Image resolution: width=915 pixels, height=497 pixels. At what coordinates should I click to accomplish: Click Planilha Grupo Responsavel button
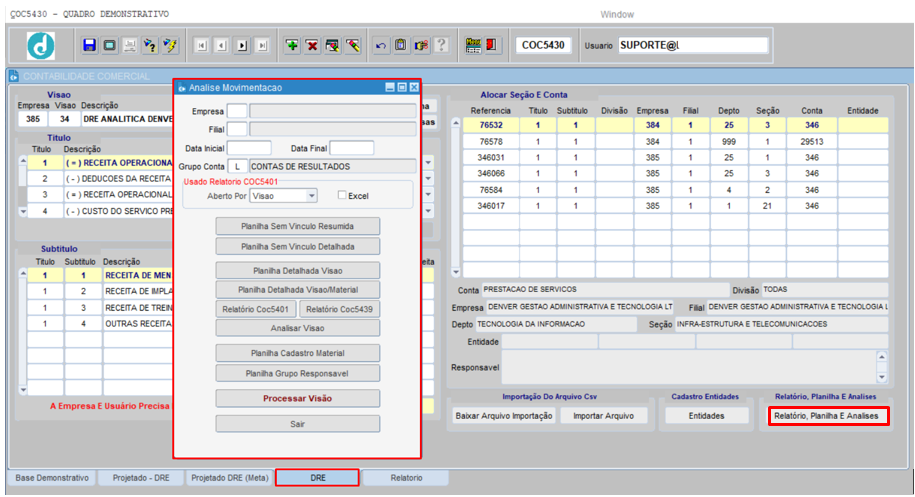(298, 373)
